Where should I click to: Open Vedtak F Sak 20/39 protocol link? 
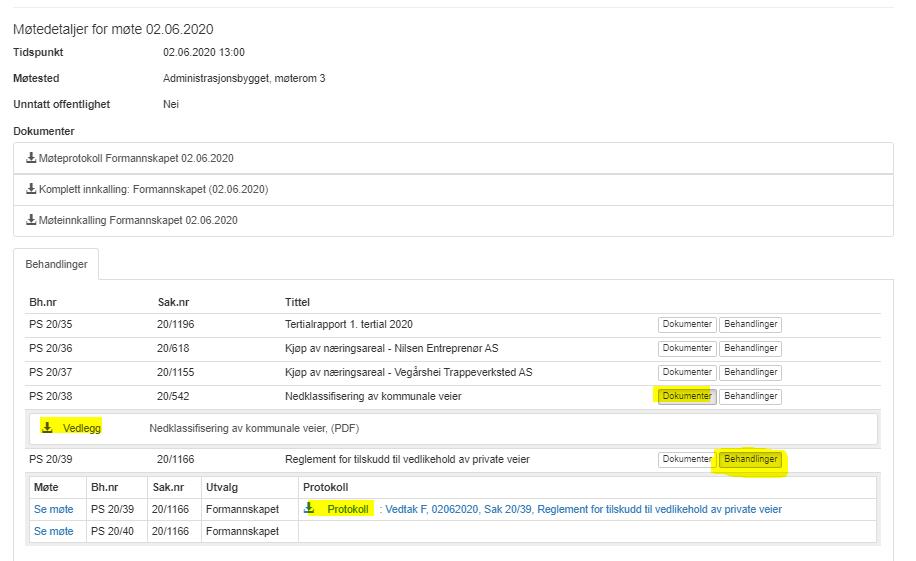click(x=580, y=509)
